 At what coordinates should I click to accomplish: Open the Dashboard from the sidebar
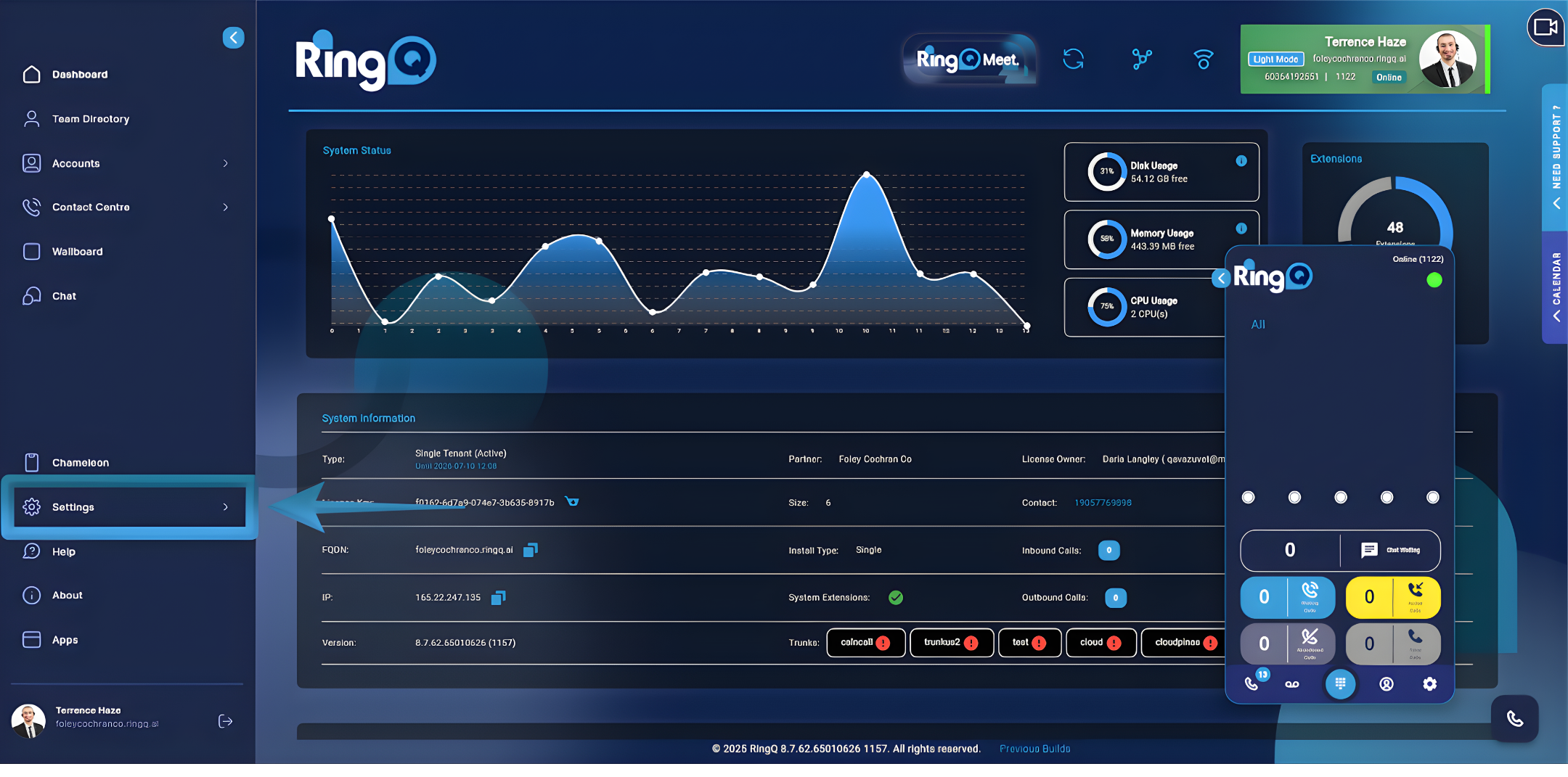pos(80,74)
